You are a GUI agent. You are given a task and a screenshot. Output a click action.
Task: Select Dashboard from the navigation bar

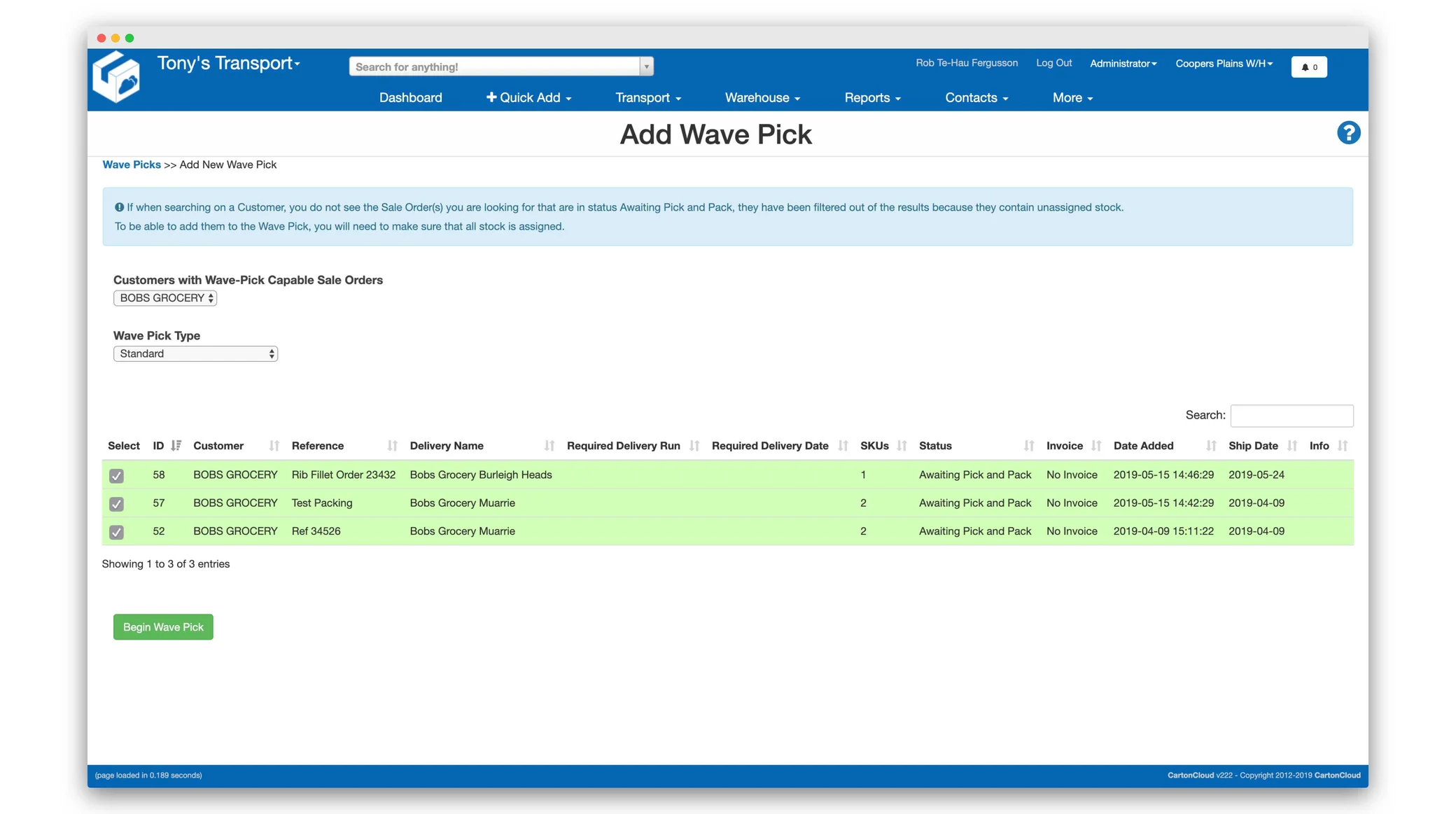[x=410, y=97]
